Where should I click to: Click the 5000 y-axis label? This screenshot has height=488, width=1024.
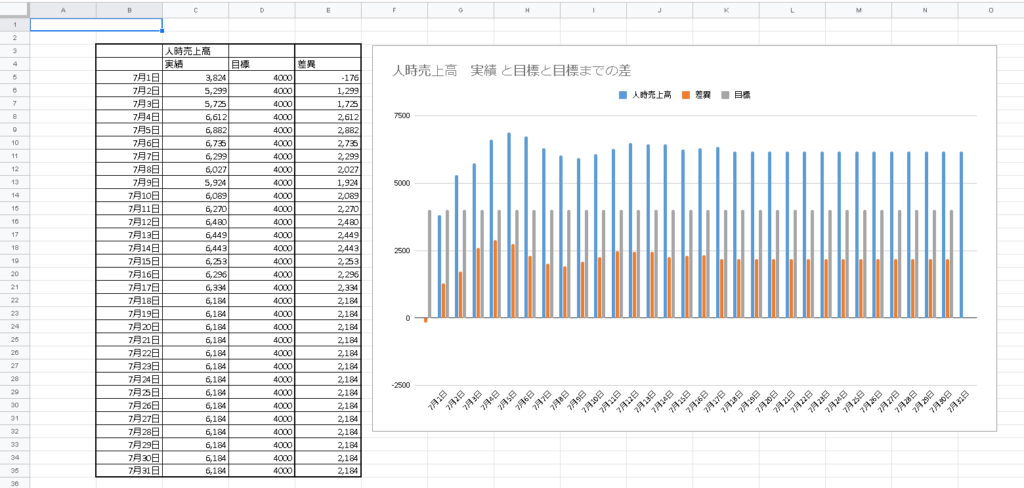(x=400, y=184)
